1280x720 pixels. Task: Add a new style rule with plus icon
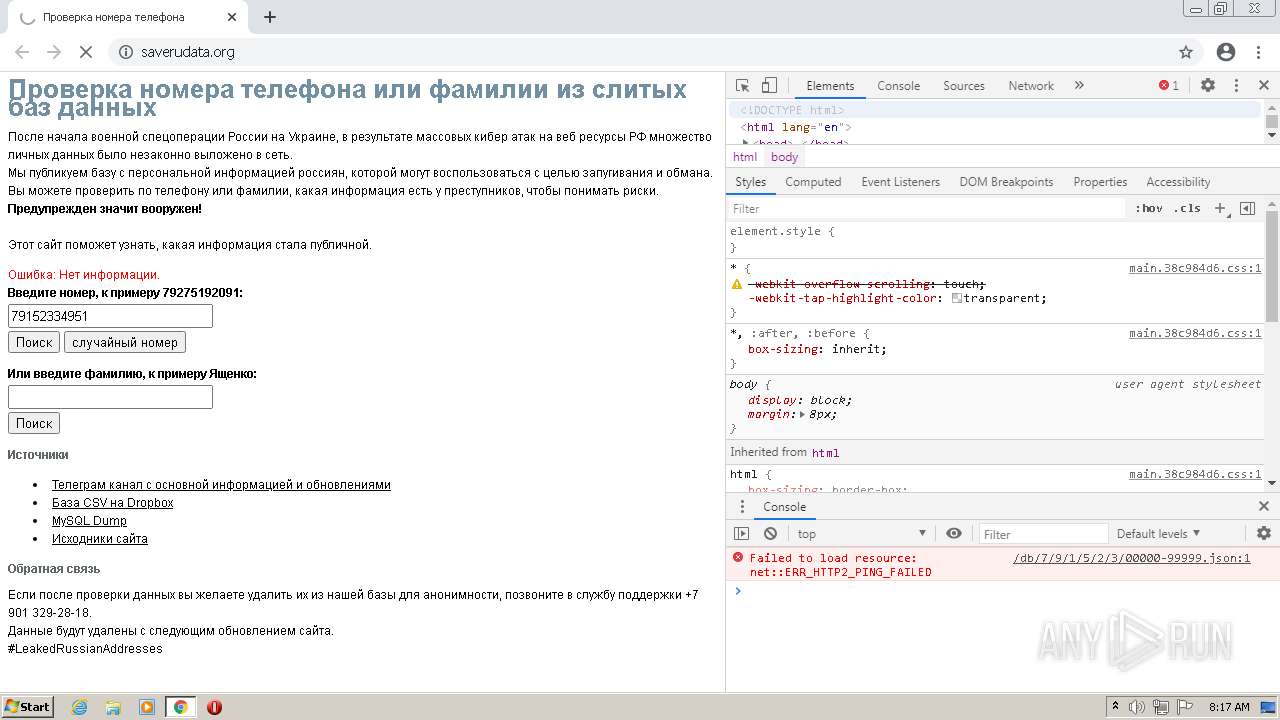[1220, 208]
